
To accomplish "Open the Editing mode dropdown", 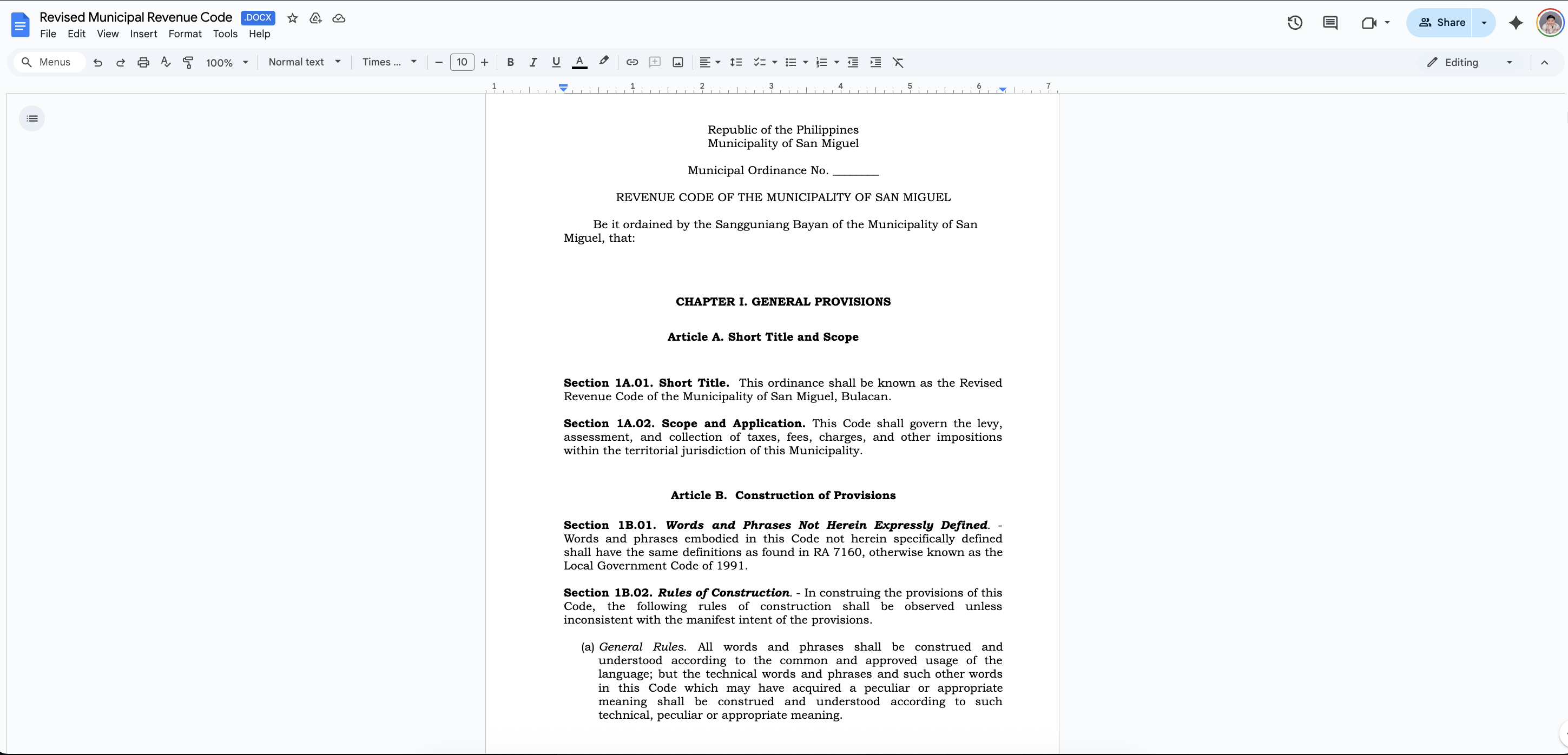I will [1470, 62].
